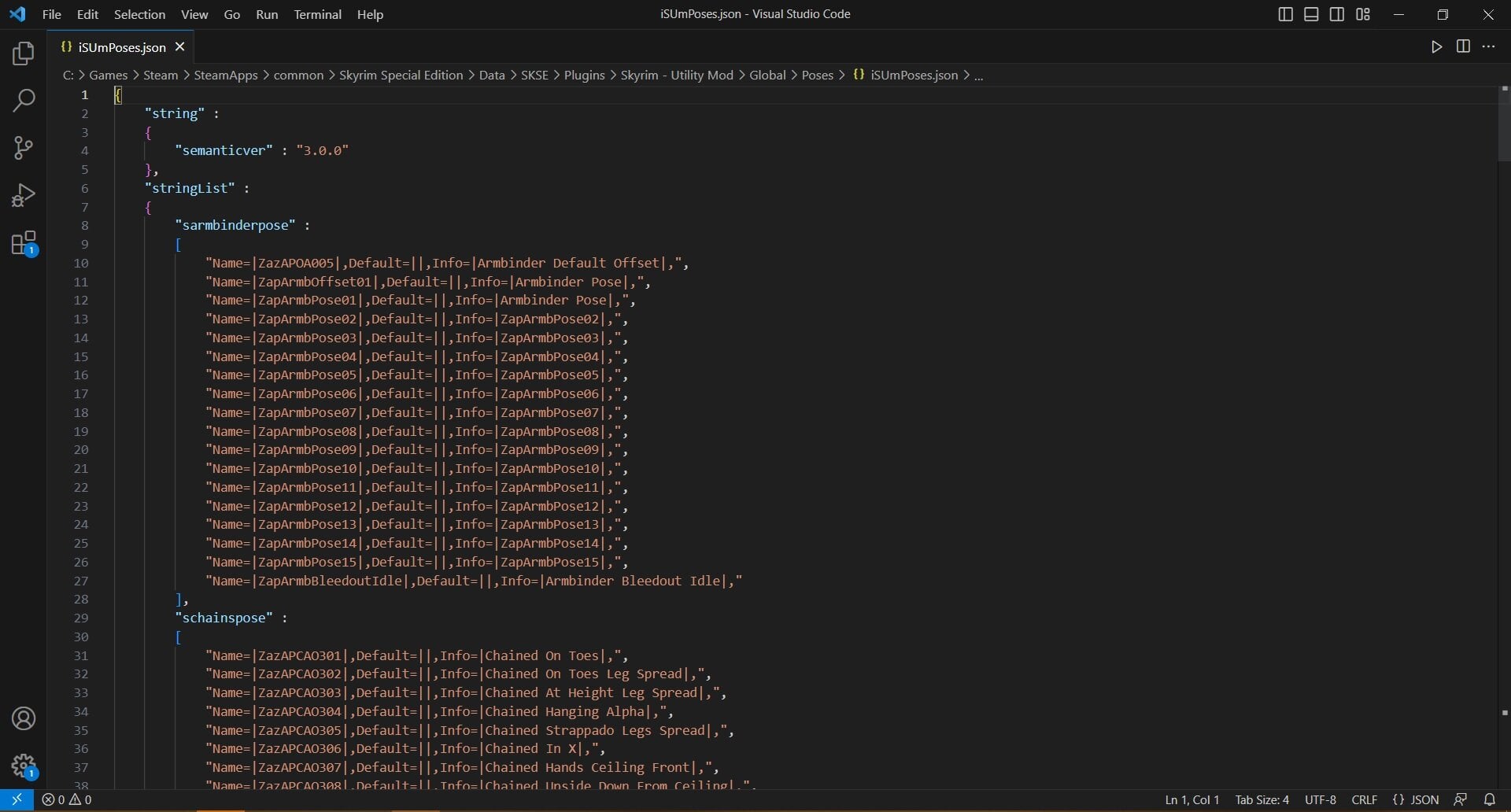Open the Explorer view in activity bar
Viewport: 1511px width, 812px height.
pos(24,54)
